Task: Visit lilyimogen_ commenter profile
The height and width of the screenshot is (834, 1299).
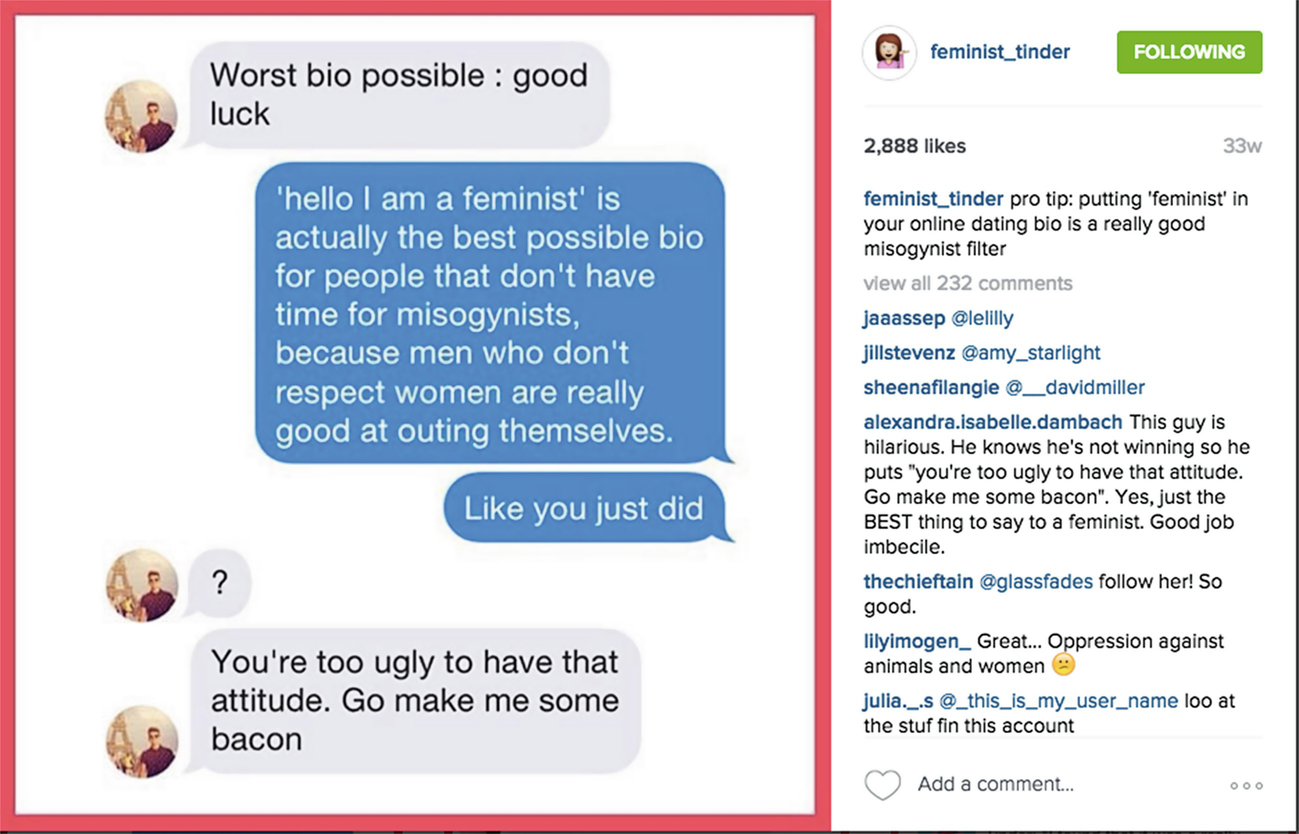Action: [917, 641]
